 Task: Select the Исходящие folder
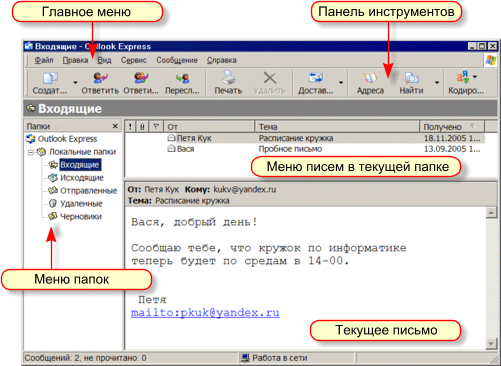point(82,178)
